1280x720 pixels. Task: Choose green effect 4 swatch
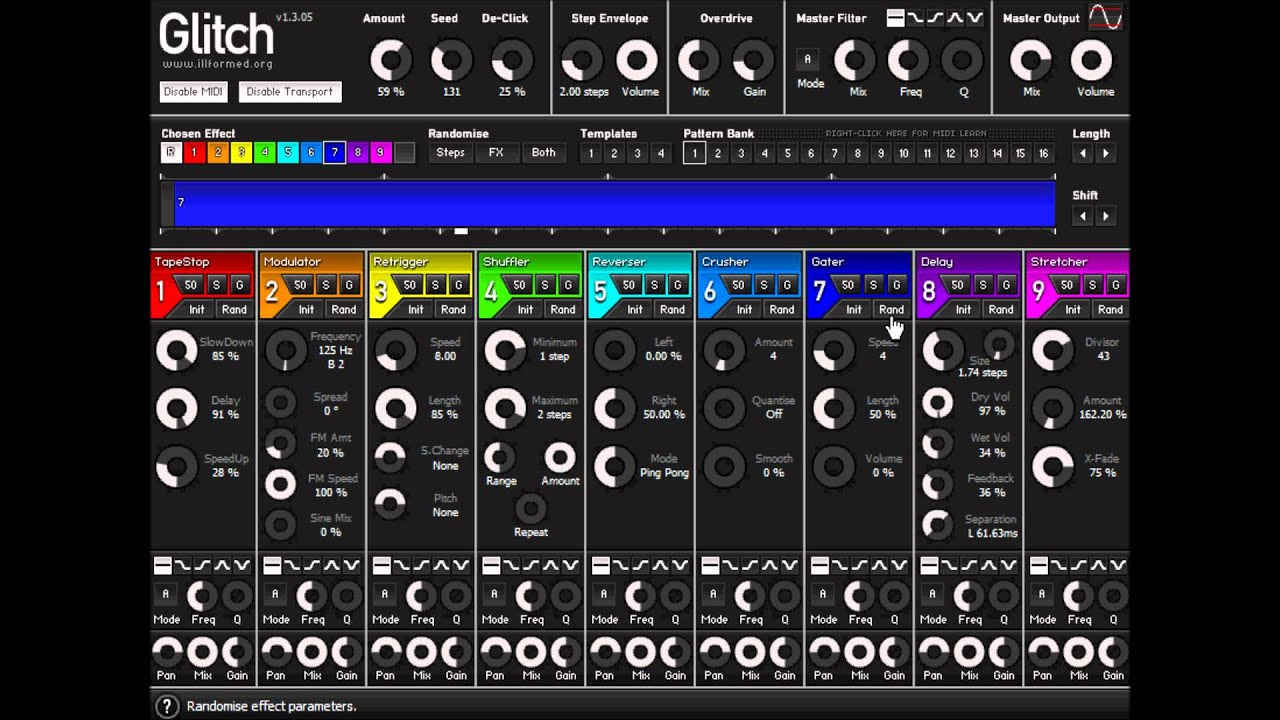pos(264,153)
